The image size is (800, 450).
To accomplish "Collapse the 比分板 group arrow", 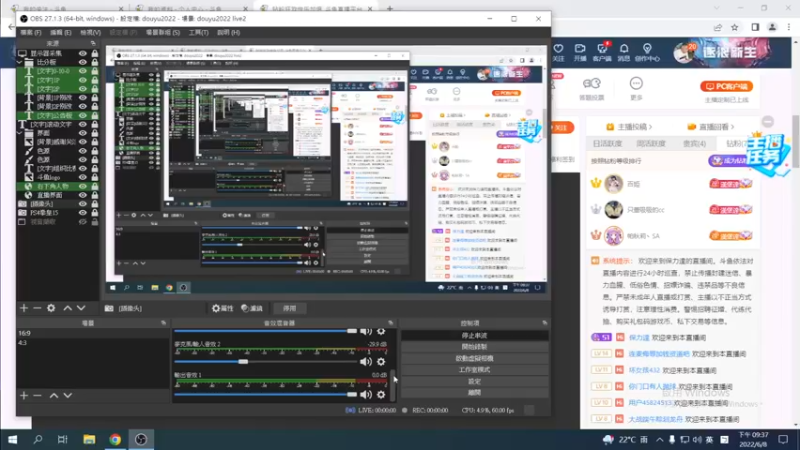I will click(x=20, y=62).
